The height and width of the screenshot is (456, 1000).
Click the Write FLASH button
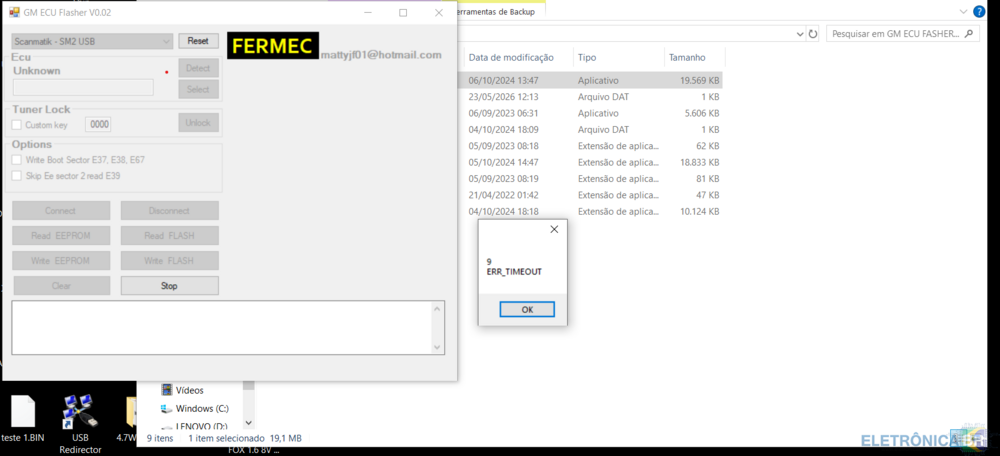(x=169, y=260)
